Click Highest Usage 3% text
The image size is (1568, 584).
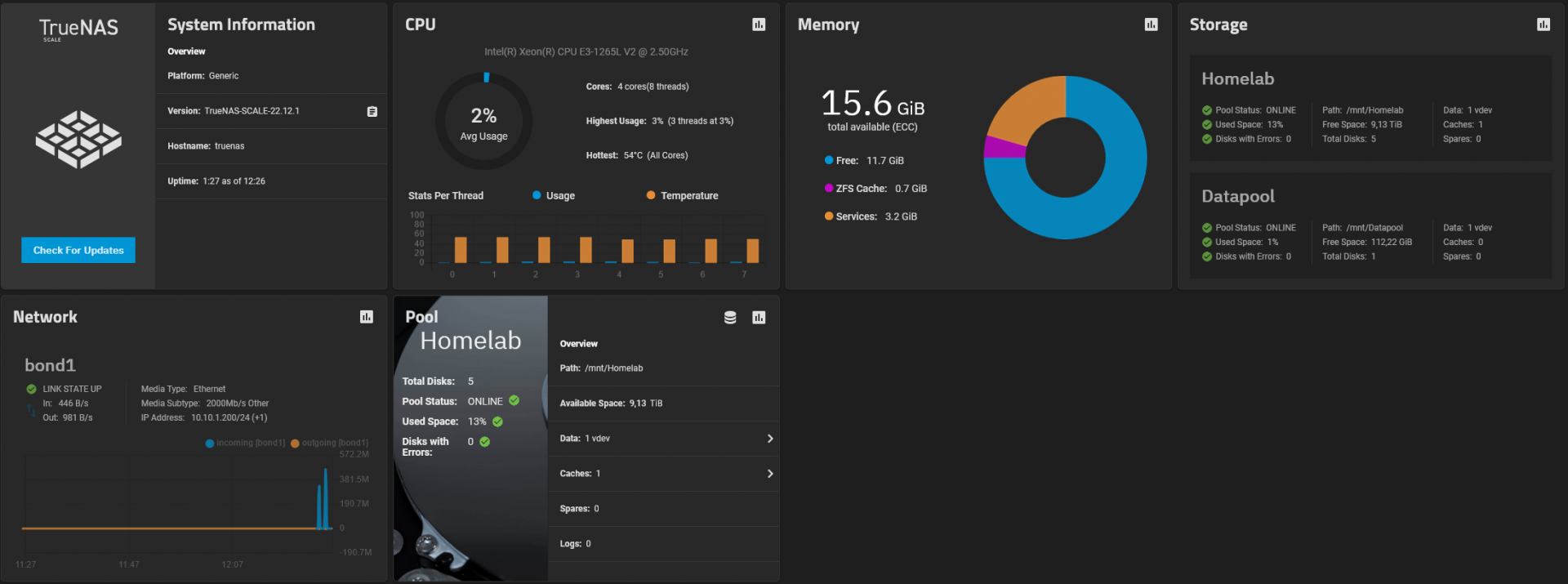(660, 121)
